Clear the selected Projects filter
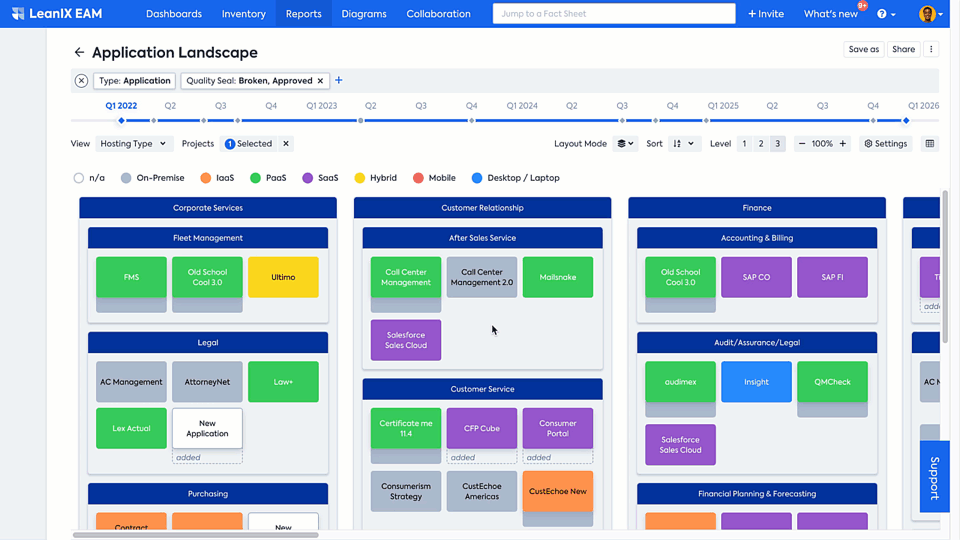The height and width of the screenshot is (540, 960). pyautogui.click(x=286, y=144)
